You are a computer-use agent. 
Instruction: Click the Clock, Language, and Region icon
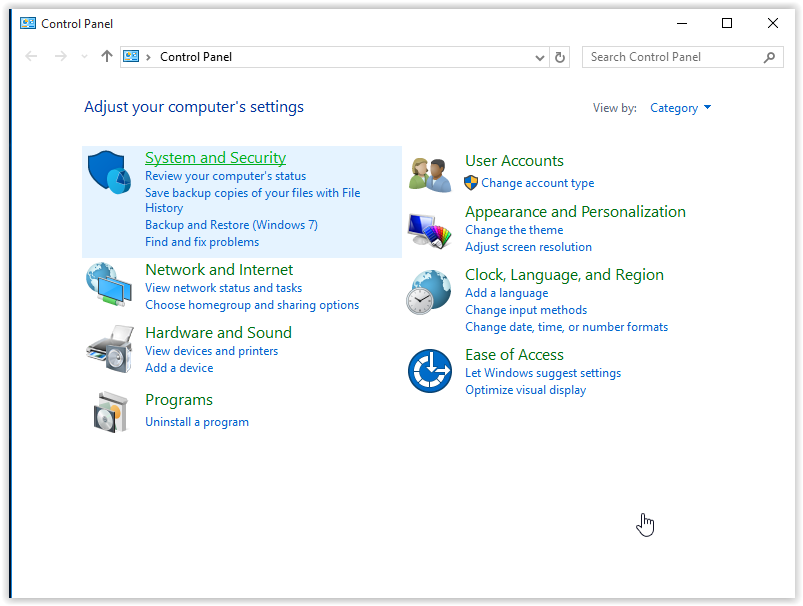point(429,291)
